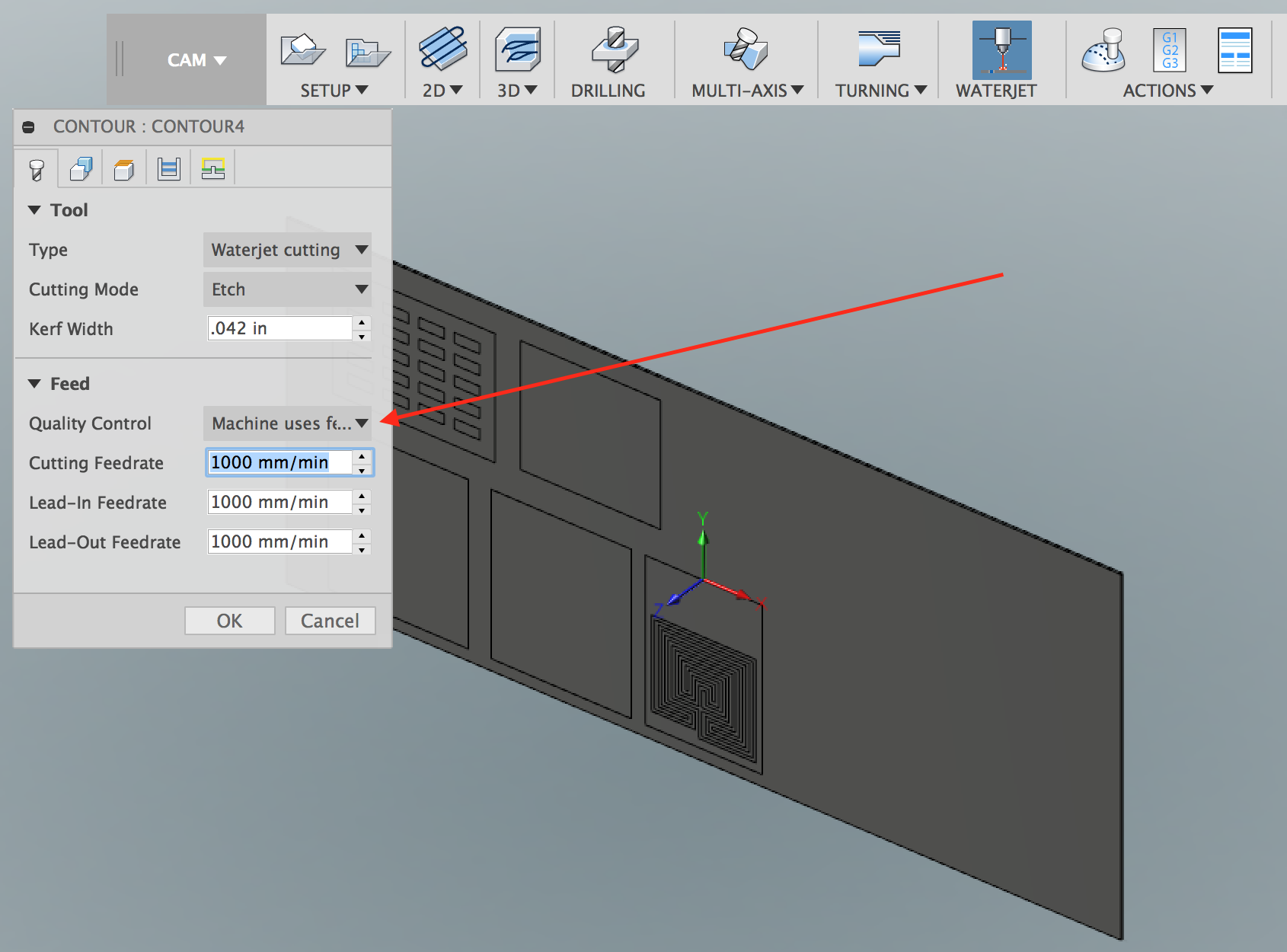
Task: Click the Post Process G1 G2 G3 icon
Action: tap(1170, 50)
